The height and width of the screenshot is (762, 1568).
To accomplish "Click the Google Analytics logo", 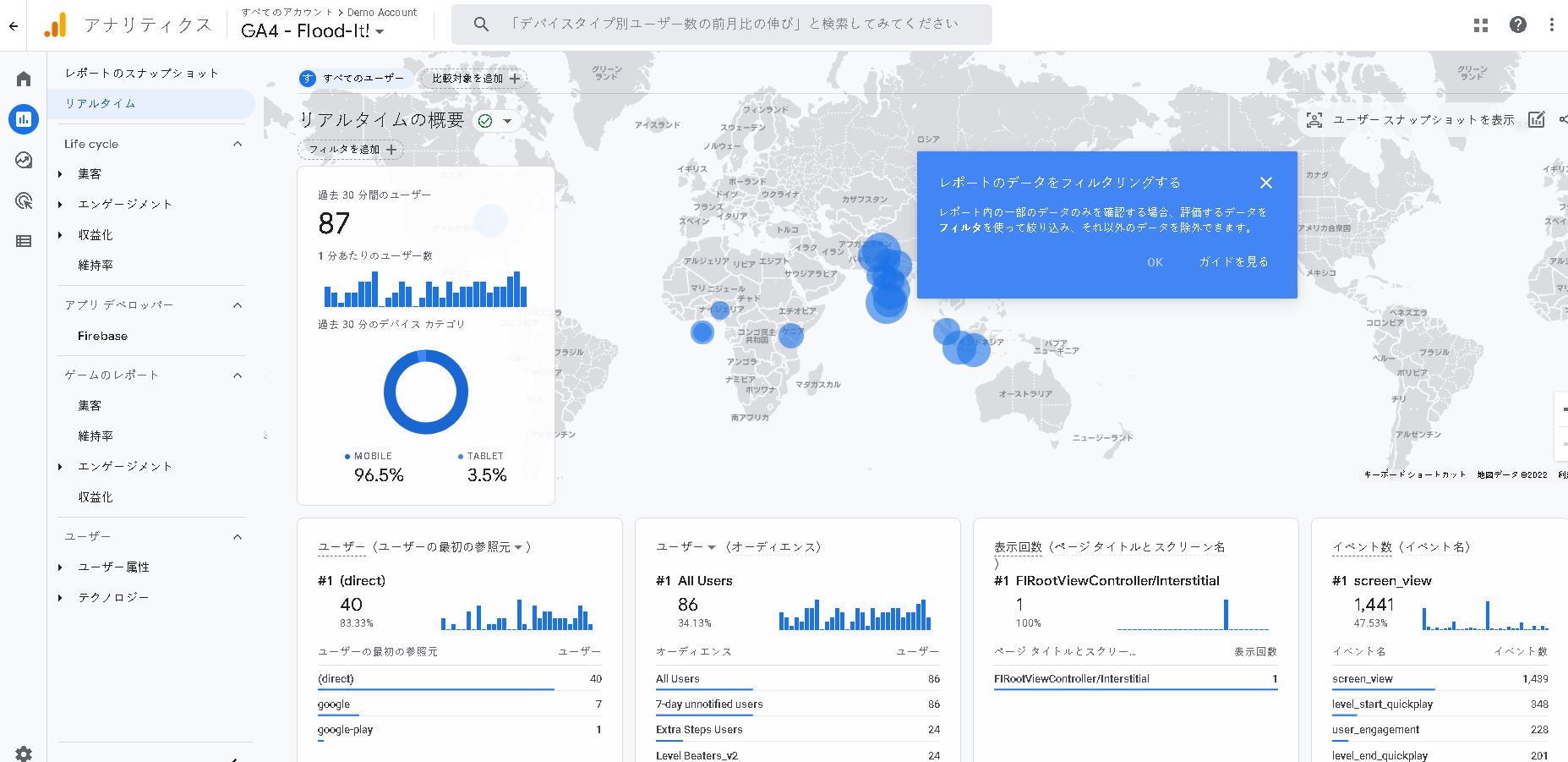I will point(55,25).
